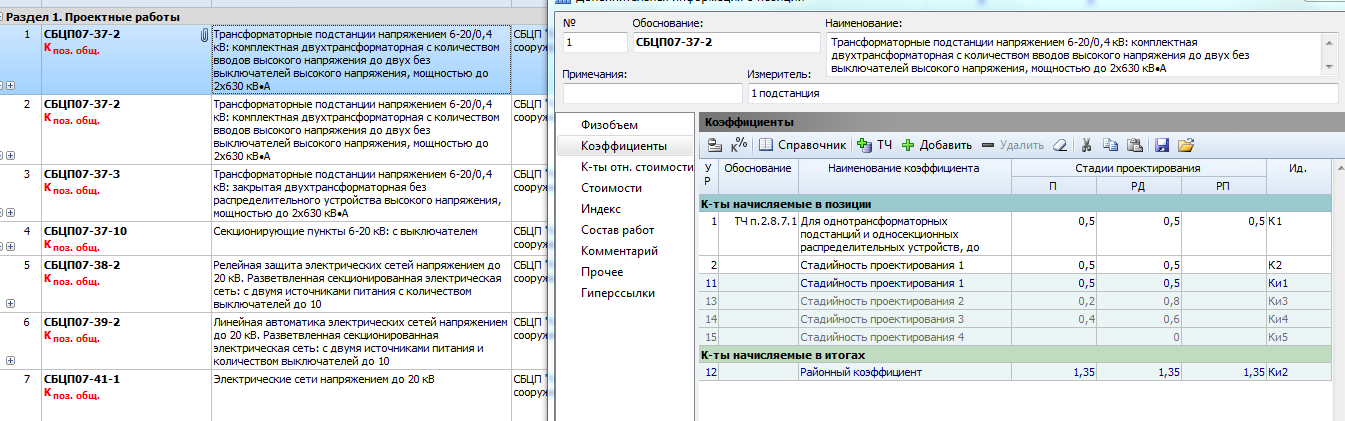
Task: Click the Измеритель field '1 подстанция'
Action: tap(1042, 94)
